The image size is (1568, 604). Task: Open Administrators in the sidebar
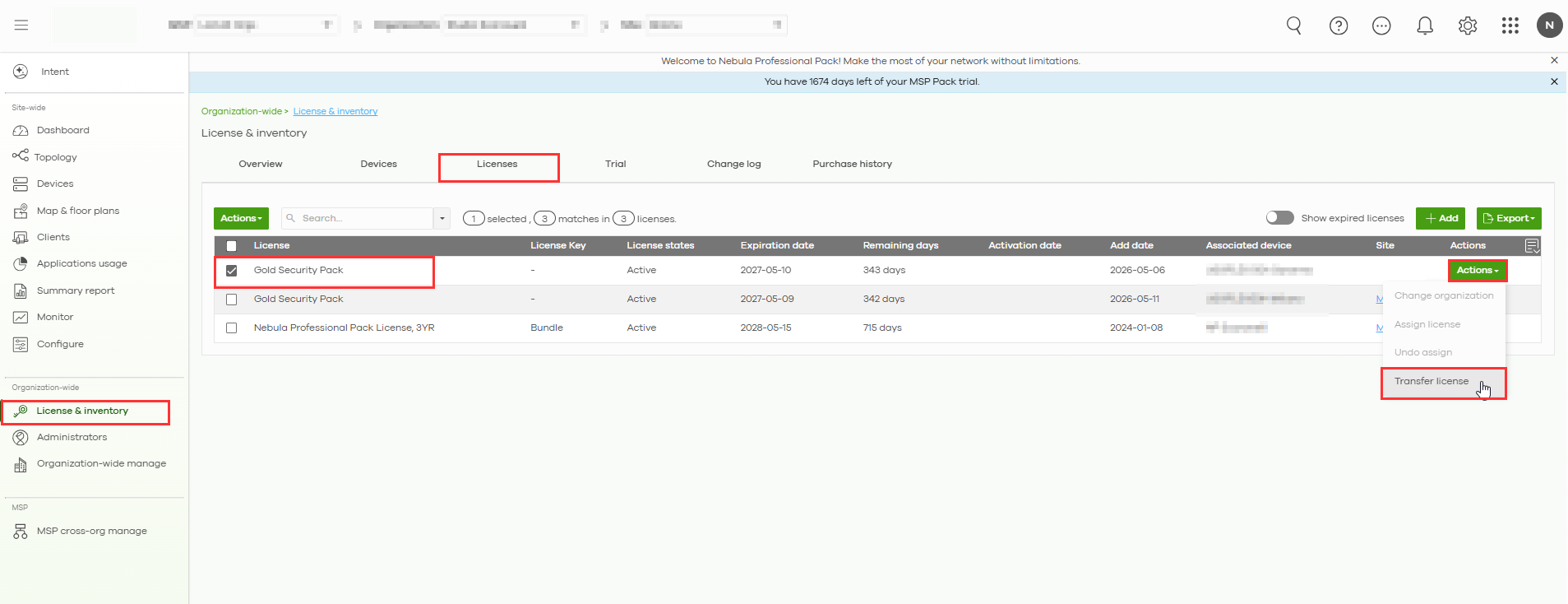coord(72,437)
